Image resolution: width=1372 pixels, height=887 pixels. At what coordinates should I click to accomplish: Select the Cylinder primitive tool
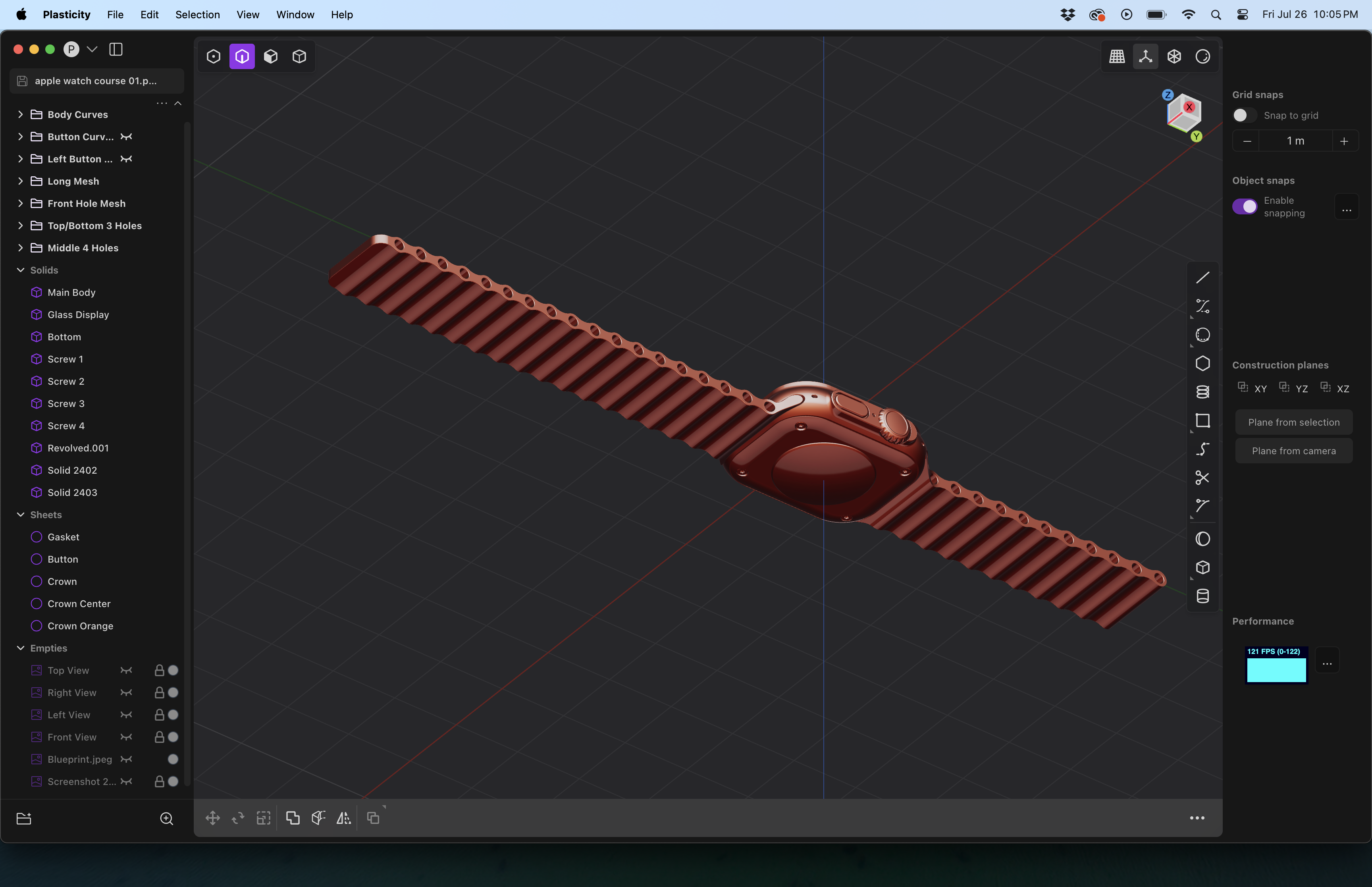tap(1203, 596)
